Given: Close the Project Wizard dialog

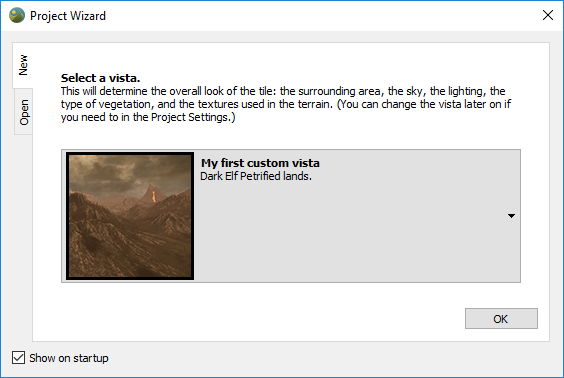Looking at the screenshot, I should pyautogui.click(x=547, y=15).
